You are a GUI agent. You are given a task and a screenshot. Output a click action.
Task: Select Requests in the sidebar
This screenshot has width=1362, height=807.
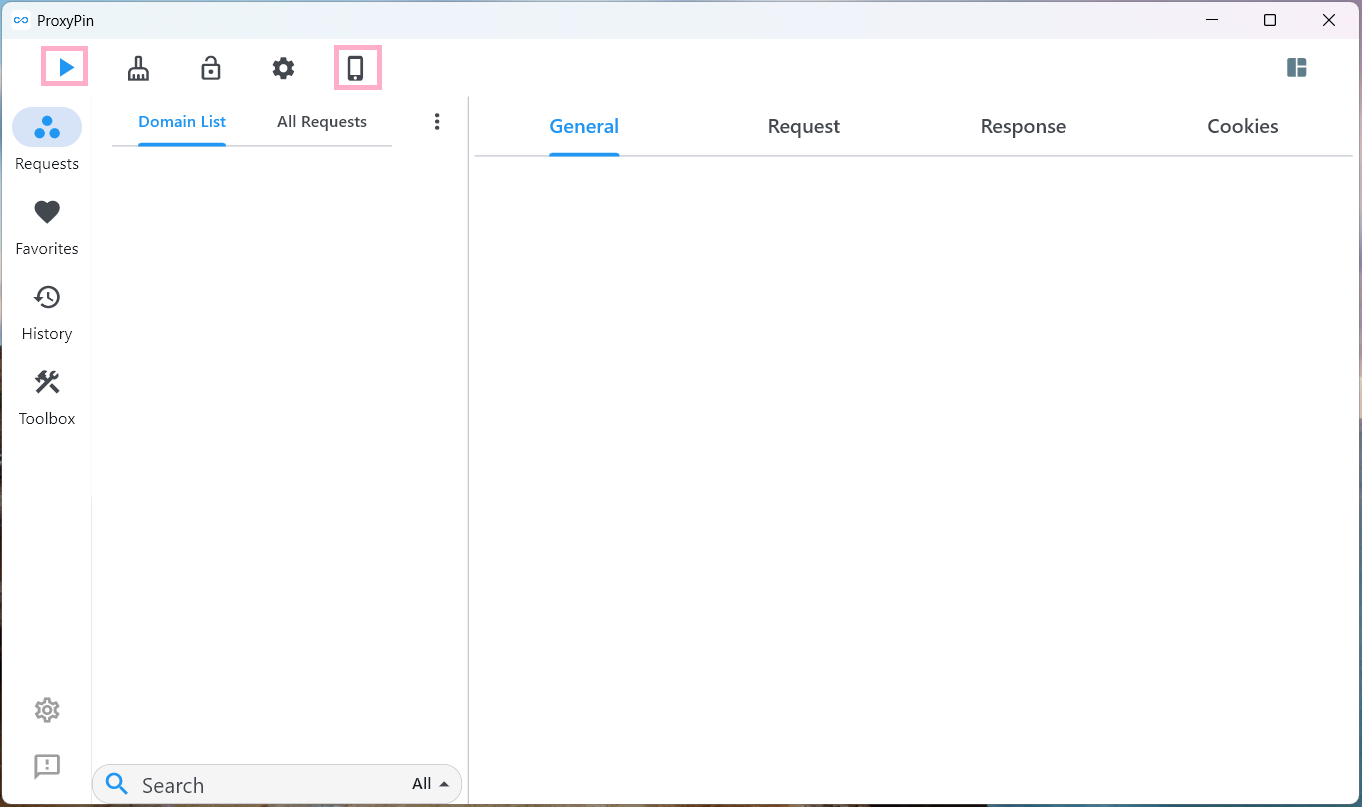coord(47,140)
